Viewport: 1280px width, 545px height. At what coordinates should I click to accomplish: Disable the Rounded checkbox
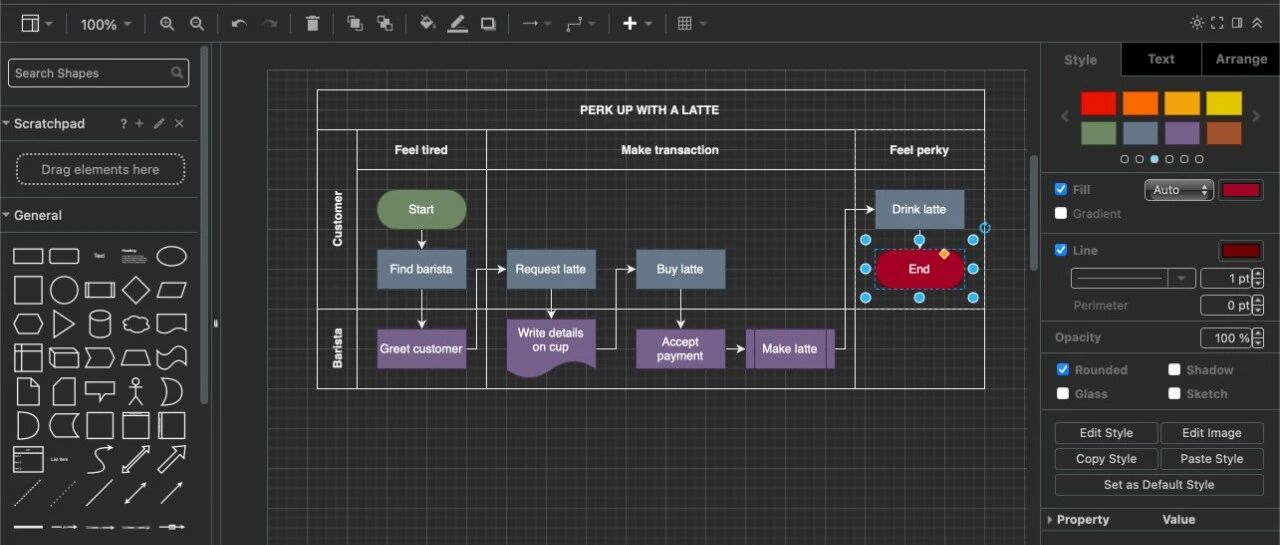click(1063, 369)
